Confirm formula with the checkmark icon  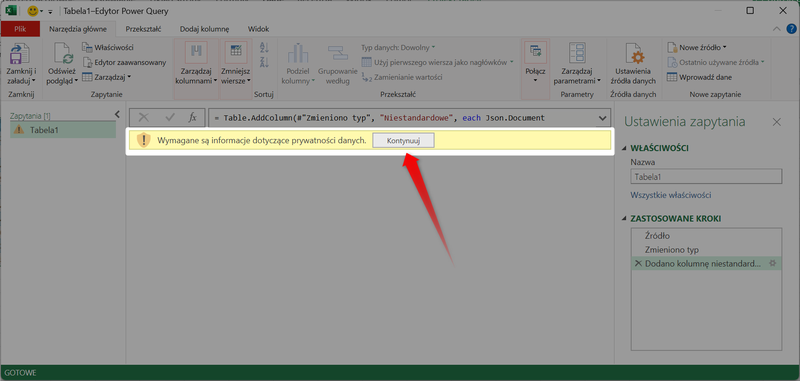(x=170, y=117)
